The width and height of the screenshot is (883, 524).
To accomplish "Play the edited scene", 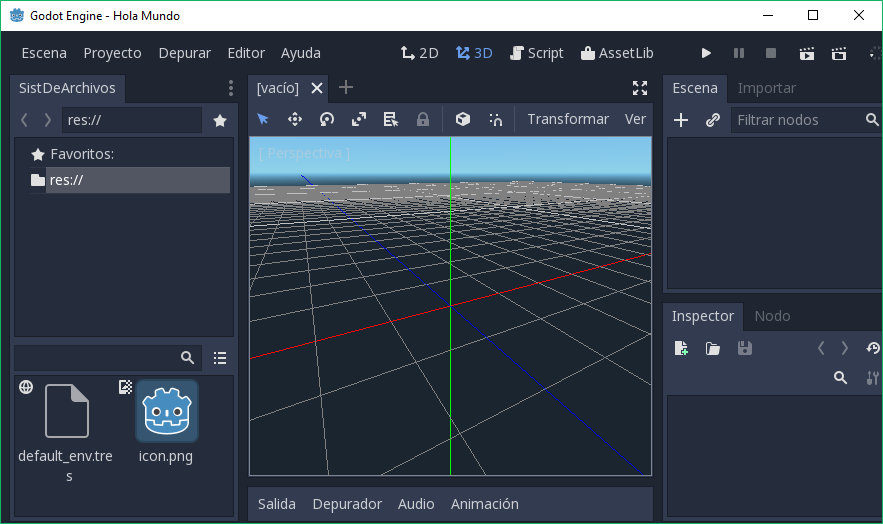I will point(807,53).
